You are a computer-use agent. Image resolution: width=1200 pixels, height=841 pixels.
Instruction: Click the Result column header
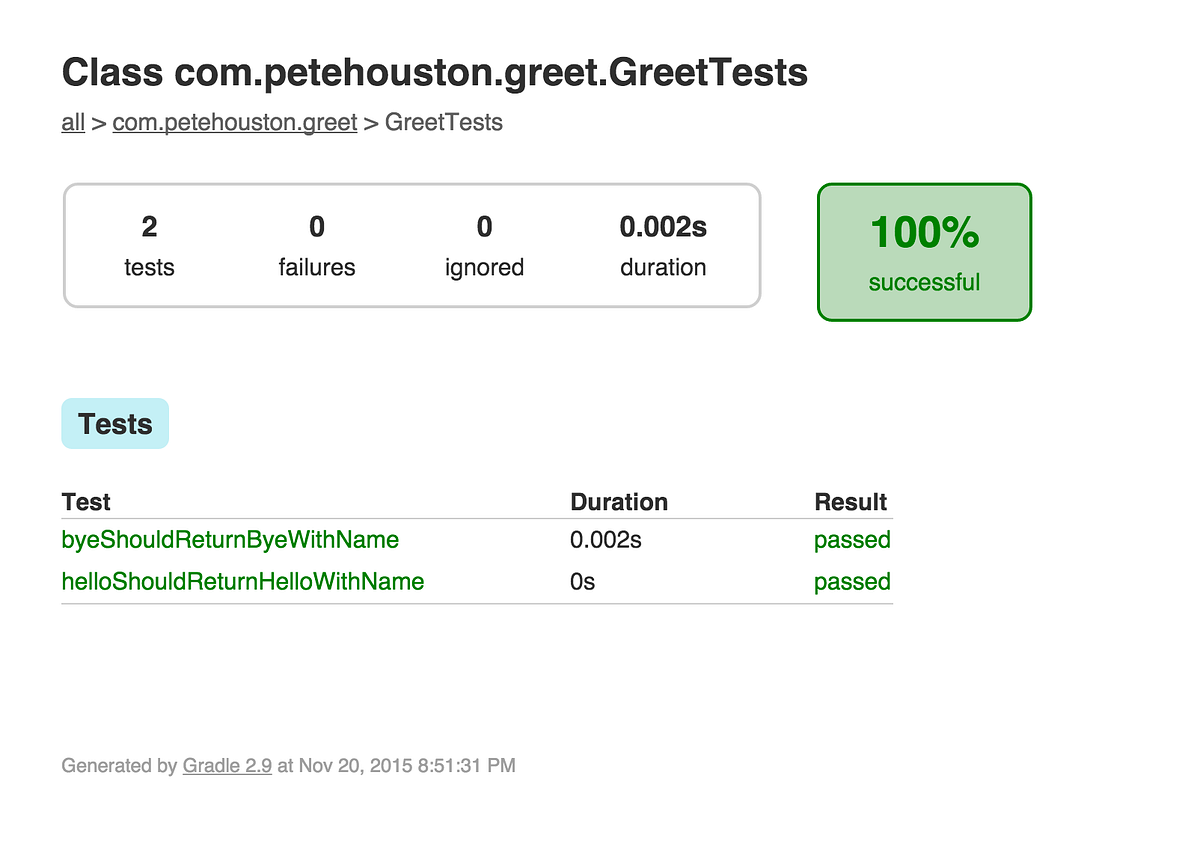pos(852,501)
